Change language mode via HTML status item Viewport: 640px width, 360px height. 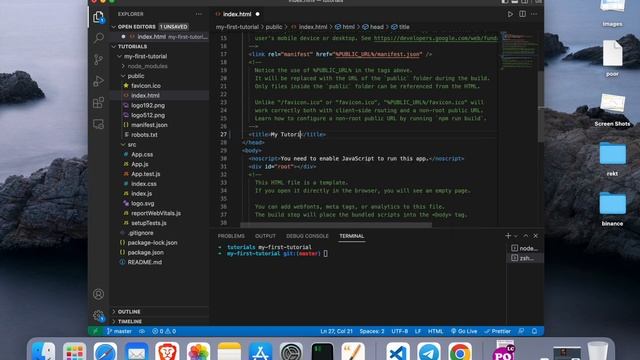pyautogui.click(x=436, y=331)
